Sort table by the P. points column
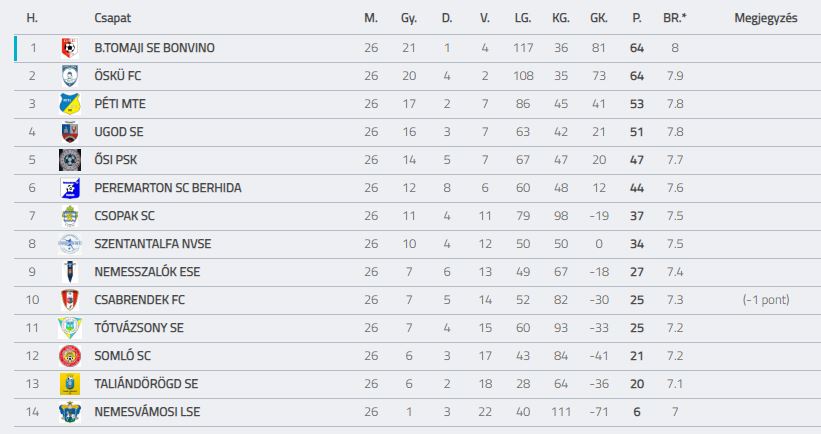This screenshot has height=434, width=821. pos(637,18)
